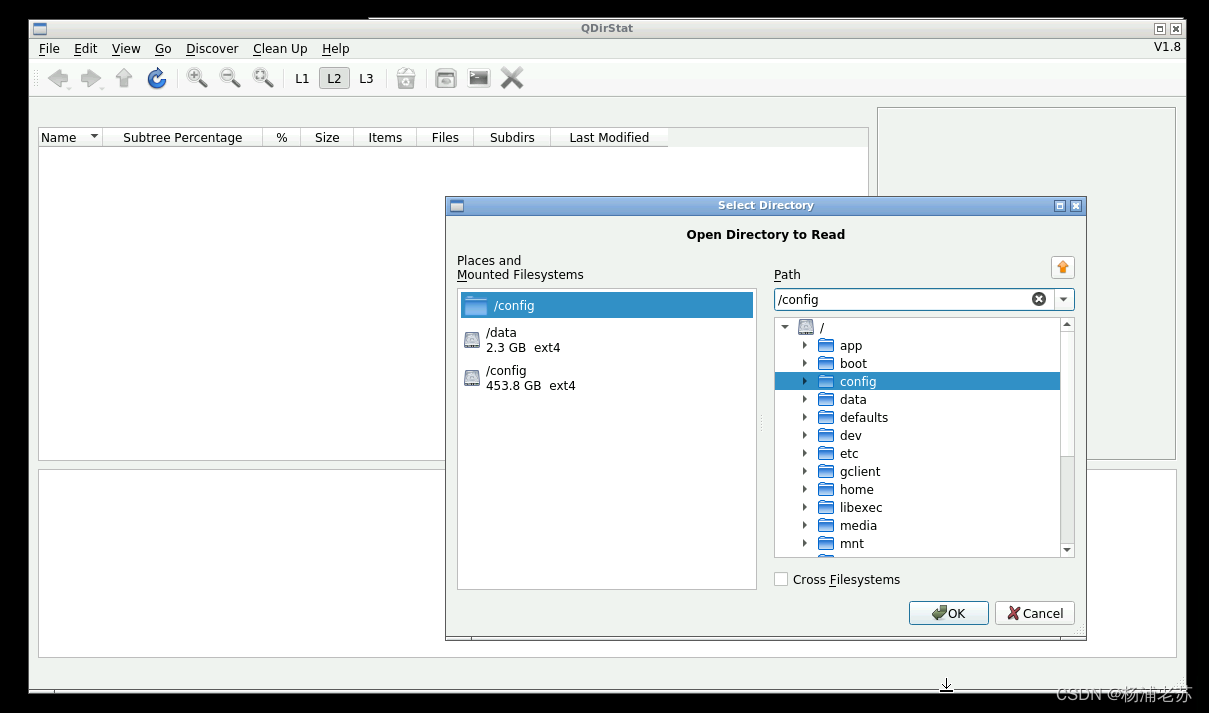Click the reset zoom toolbar icon
This screenshot has width=1209, height=713.
tap(263, 78)
